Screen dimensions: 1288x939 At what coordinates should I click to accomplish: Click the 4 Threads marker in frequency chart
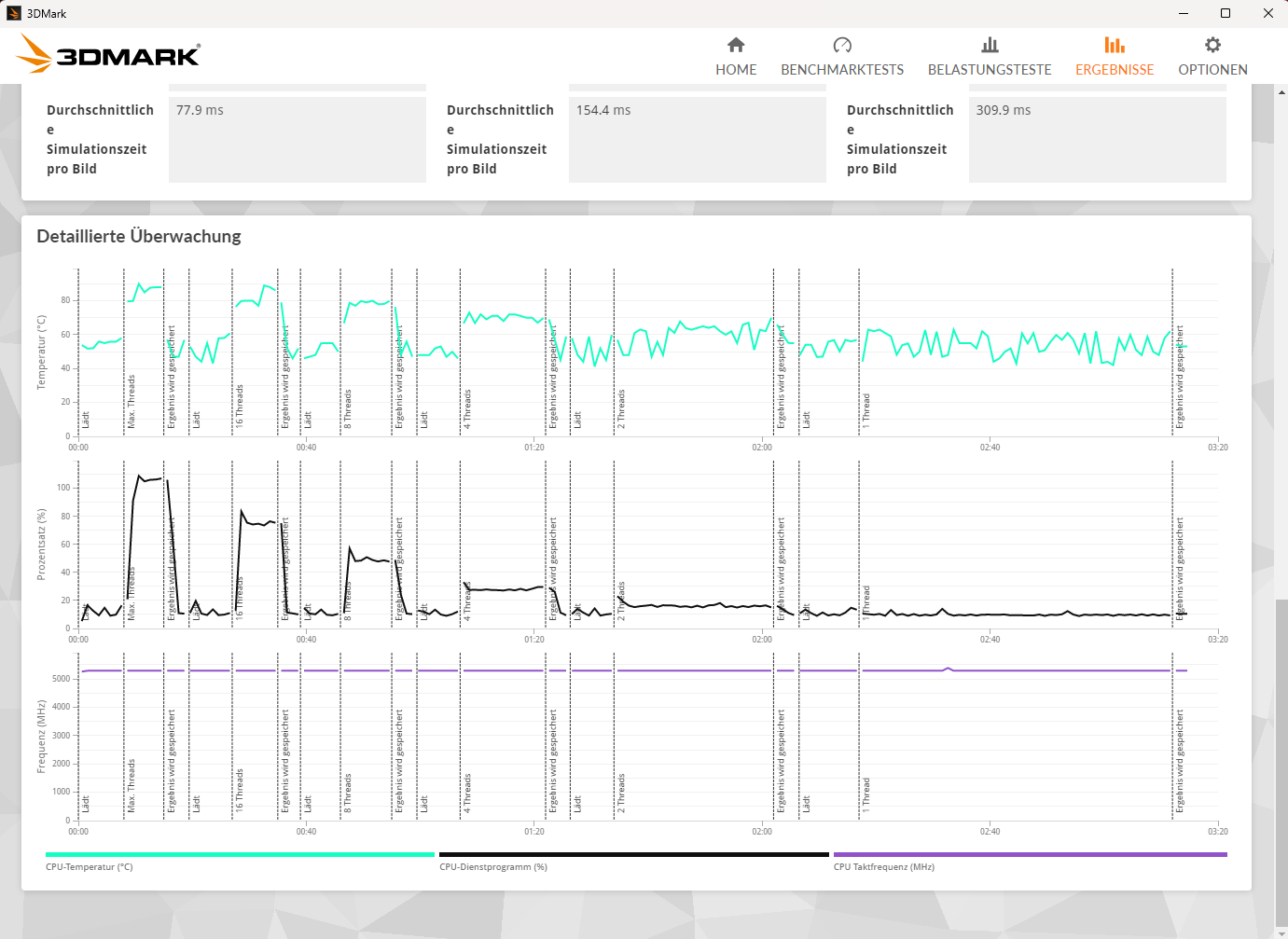(467, 794)
